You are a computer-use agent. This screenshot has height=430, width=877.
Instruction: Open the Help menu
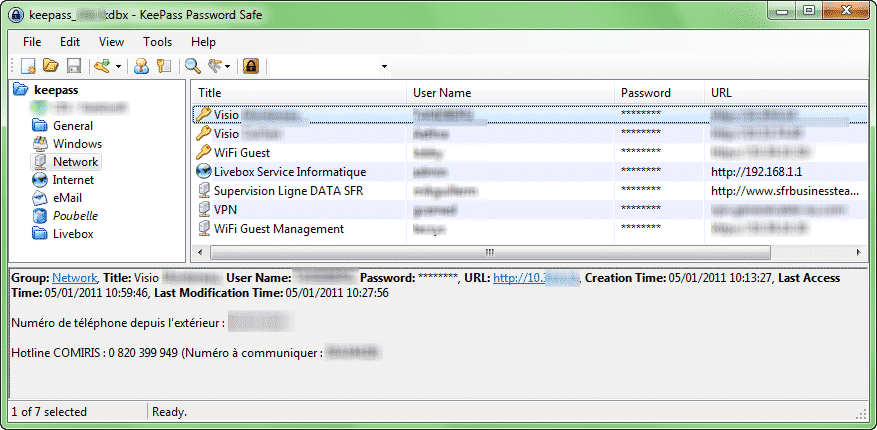[203, 42]
